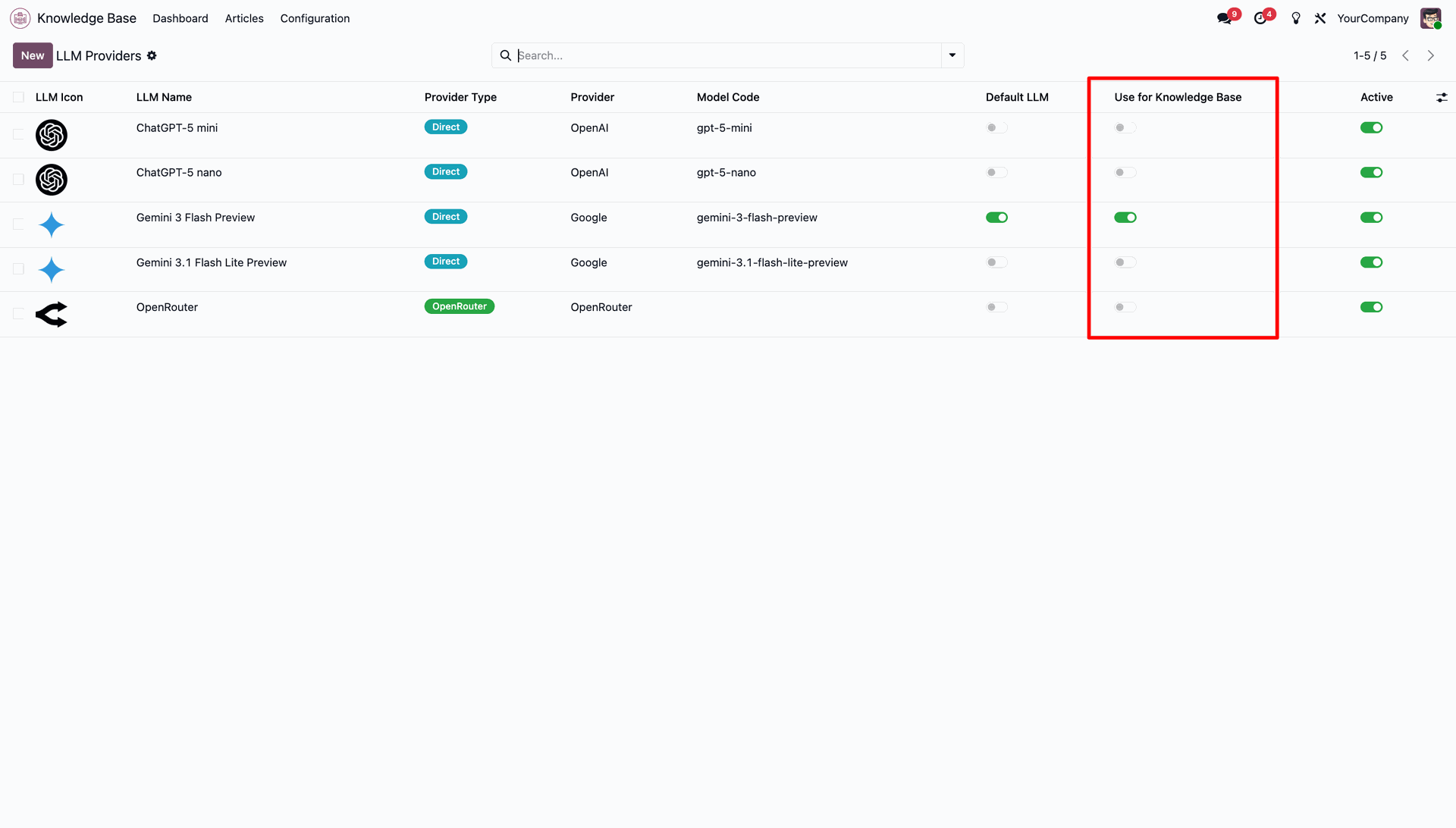
Task: Expand the search options dropdown arrow
Action: click(x=952, y=55)
